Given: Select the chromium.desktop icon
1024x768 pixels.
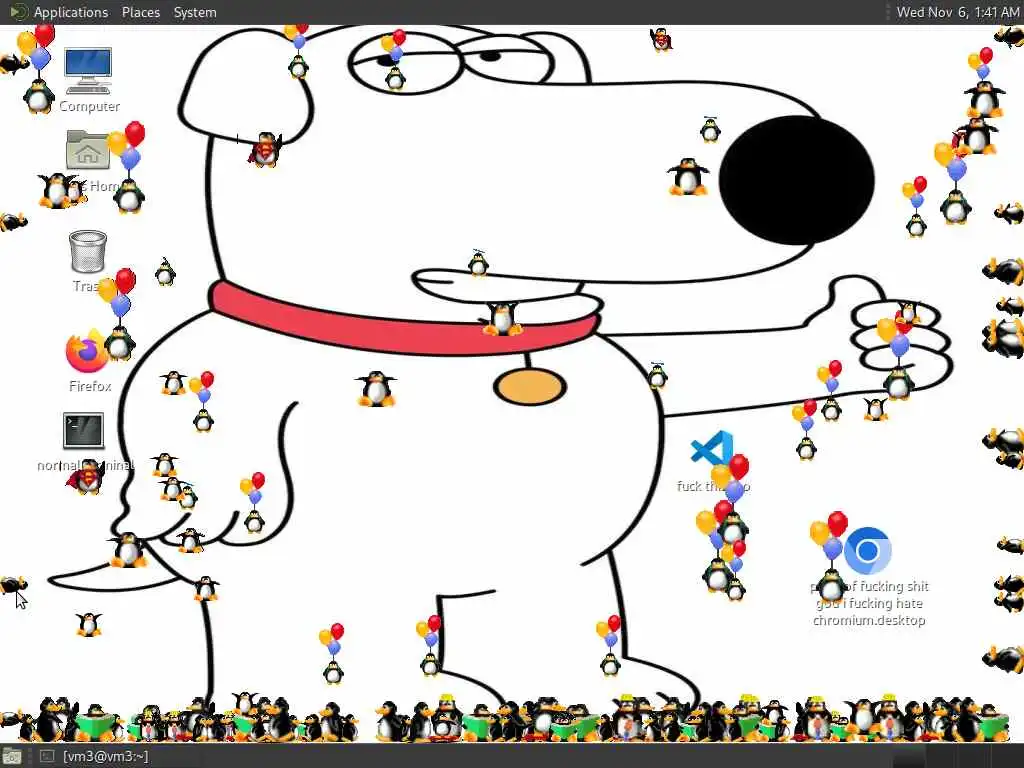Looking at the screenshot, I should pyautogui.click(x=867, y=551).
